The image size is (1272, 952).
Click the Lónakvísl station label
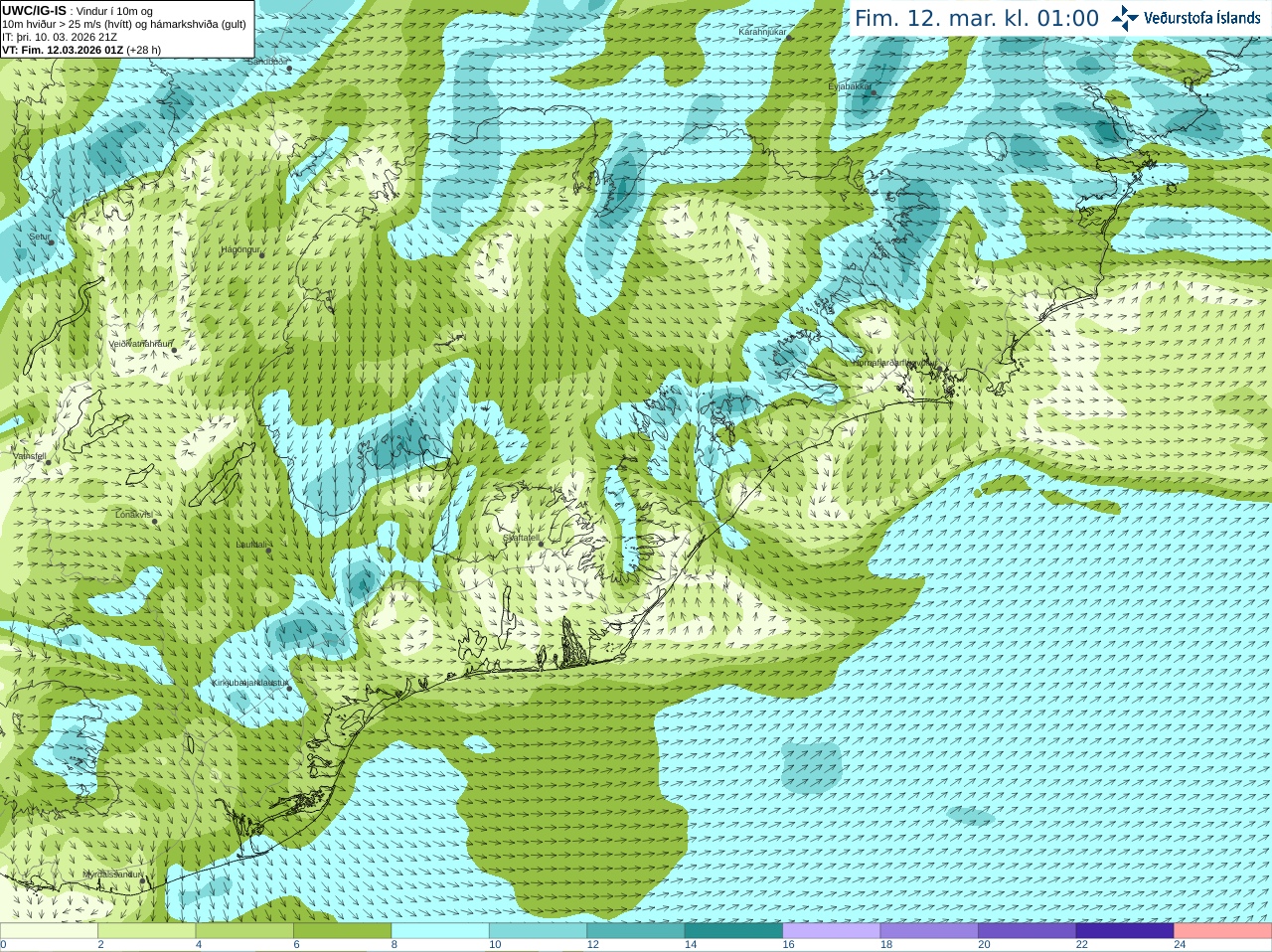click(133, 515)
